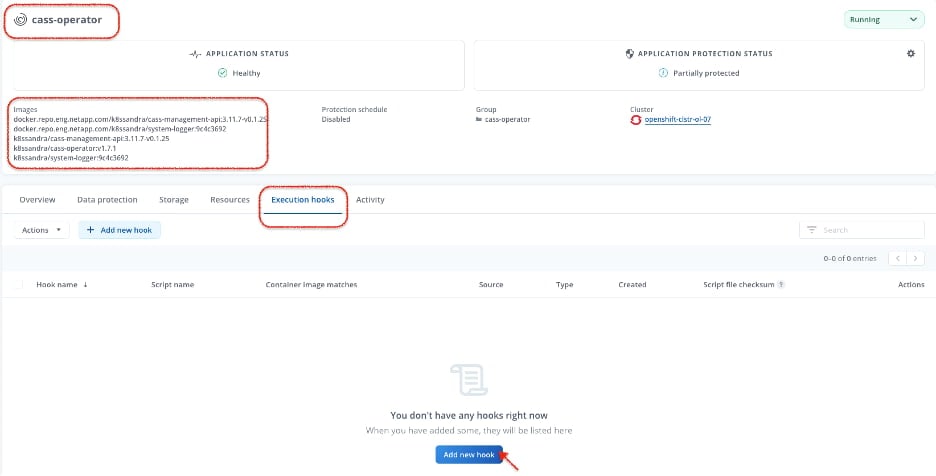The height and width of the screenshot is (476, 936).
Task: Open the openshift-clstr-ol-07 cluster link
Action: coord(678,119)
